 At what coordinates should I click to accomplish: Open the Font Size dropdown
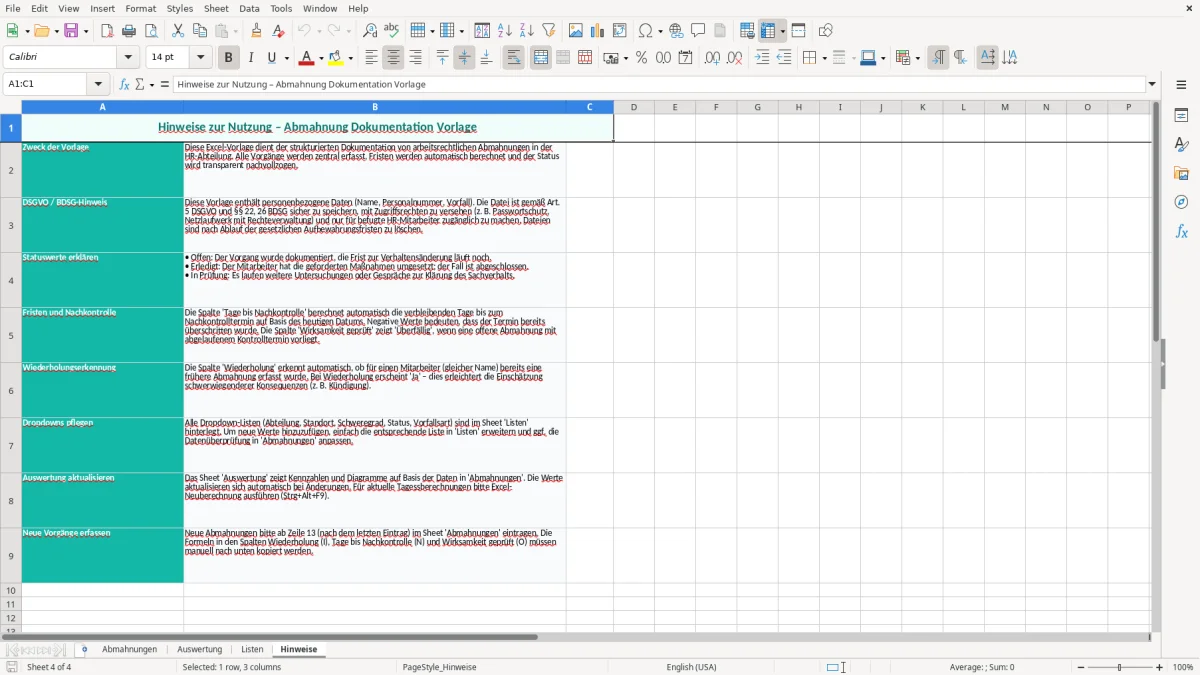point(200,58)
